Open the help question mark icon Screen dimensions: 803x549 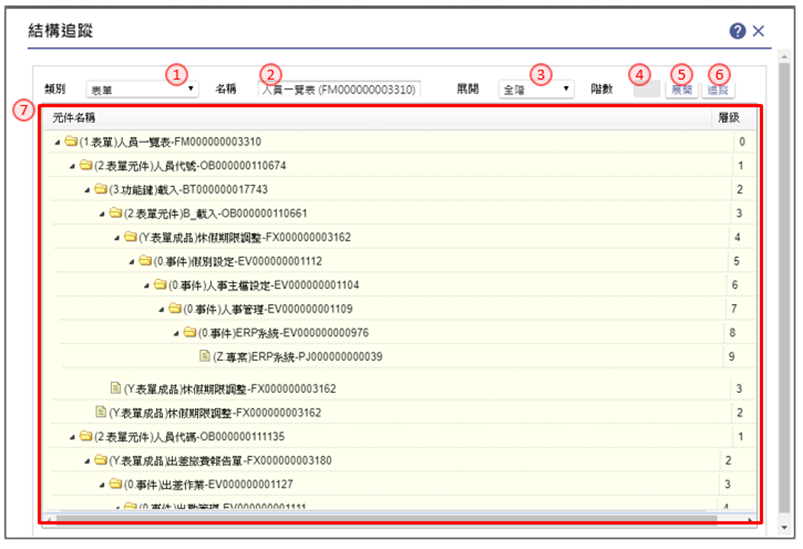pyautogui.click(x=737, y=31)
